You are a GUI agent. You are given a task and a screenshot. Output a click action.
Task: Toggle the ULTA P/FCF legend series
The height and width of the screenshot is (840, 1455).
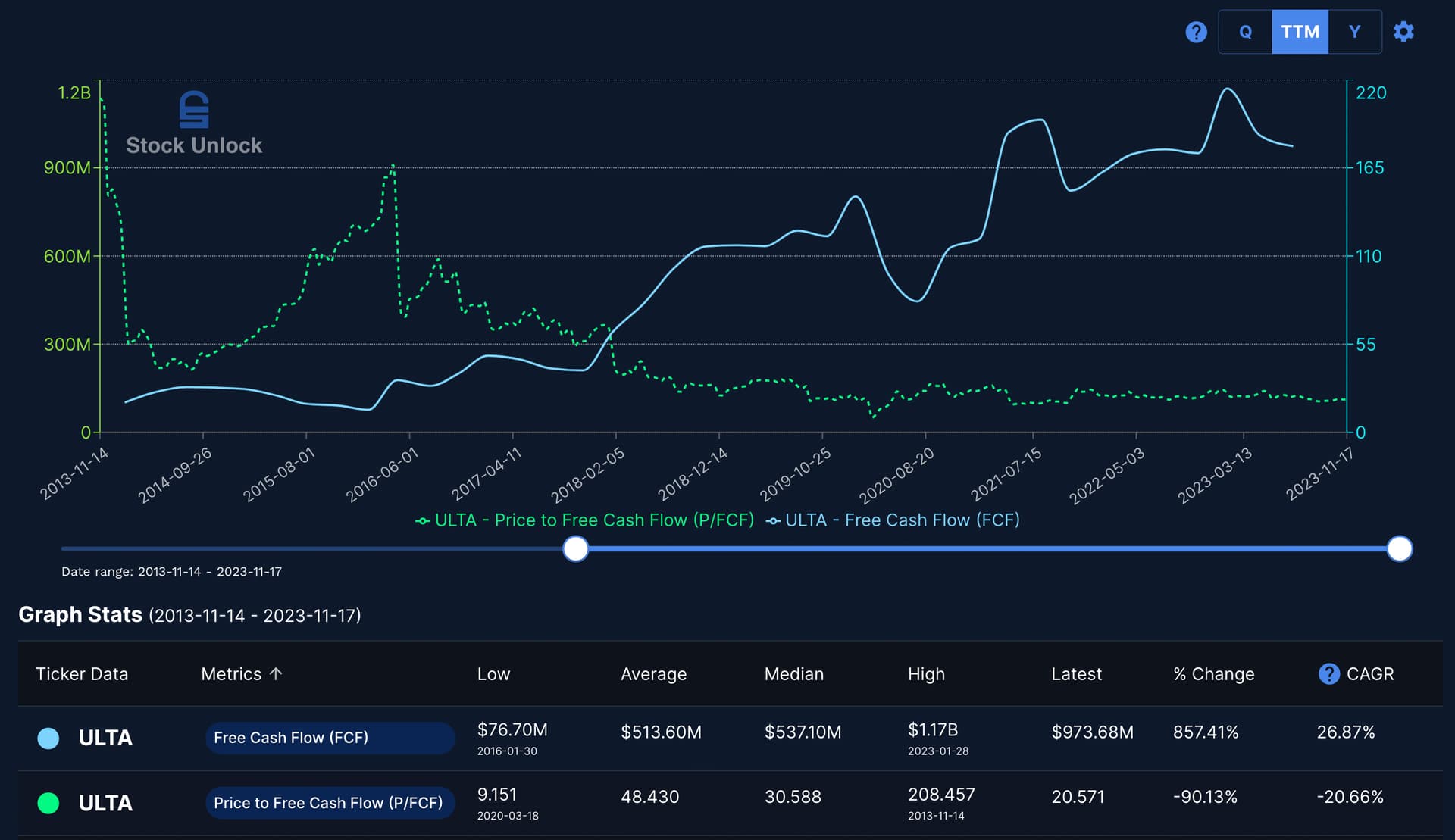pos(584,520)
